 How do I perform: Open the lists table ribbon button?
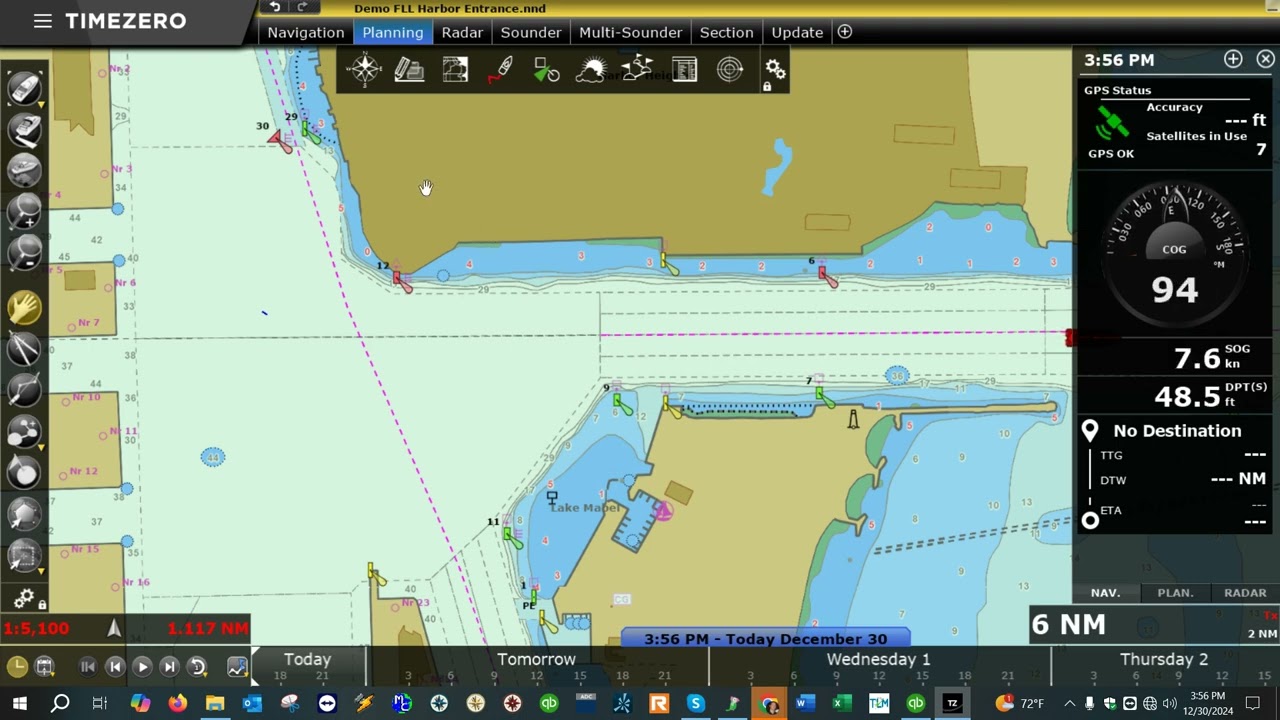pyautogui.click(x=684, y=69)
